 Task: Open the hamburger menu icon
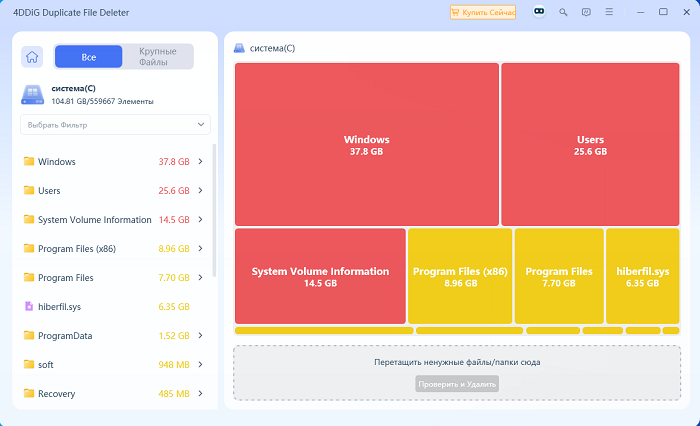[x=609, y=12]
